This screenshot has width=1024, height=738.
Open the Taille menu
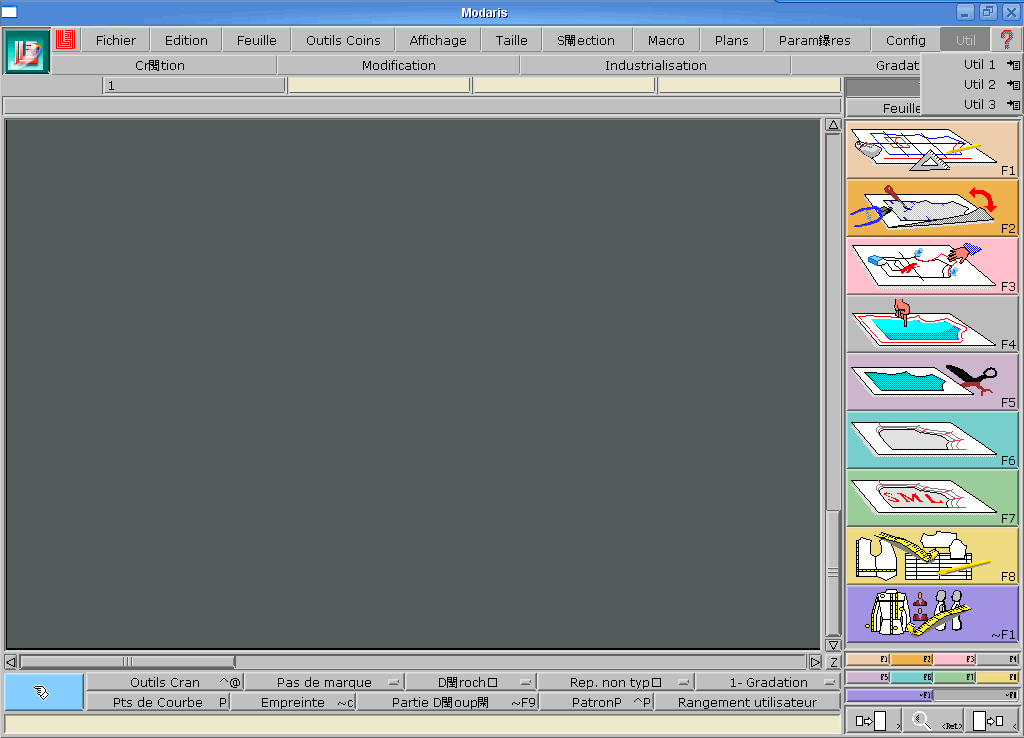tap(511, 40)
